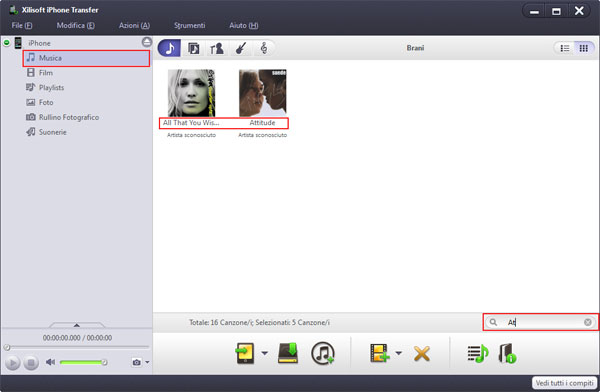600x392 pixels.
Task: Add files to device icon
Action: pos(245,353)
